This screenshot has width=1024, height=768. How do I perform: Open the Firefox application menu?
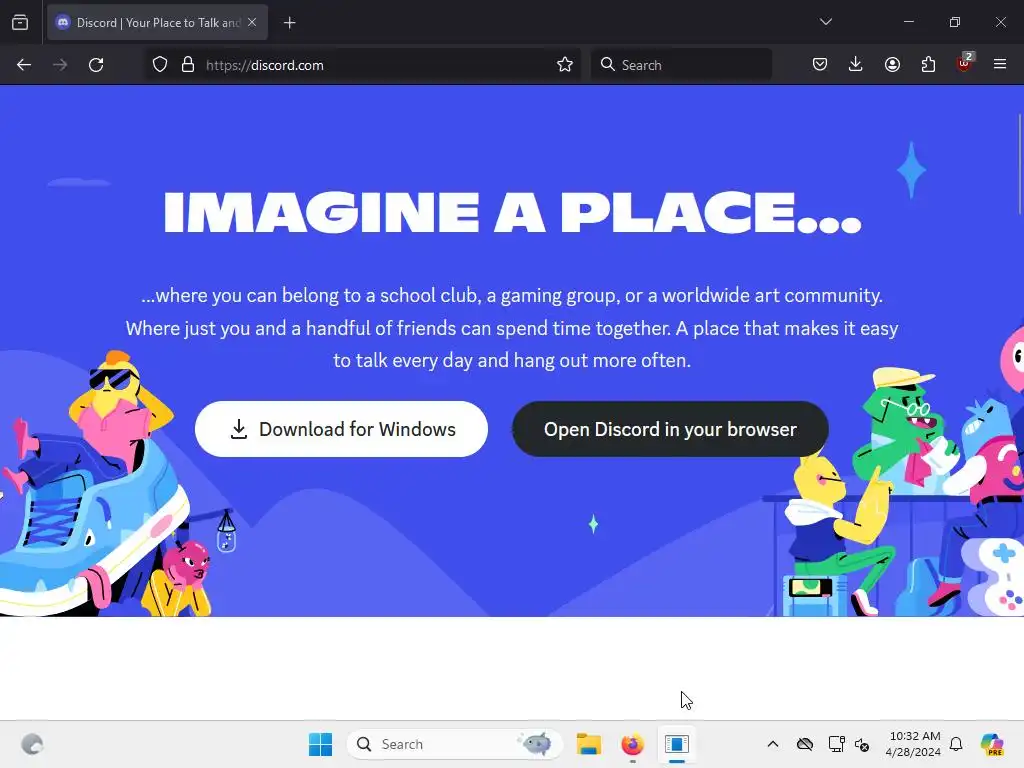[x=1000, y=65]
